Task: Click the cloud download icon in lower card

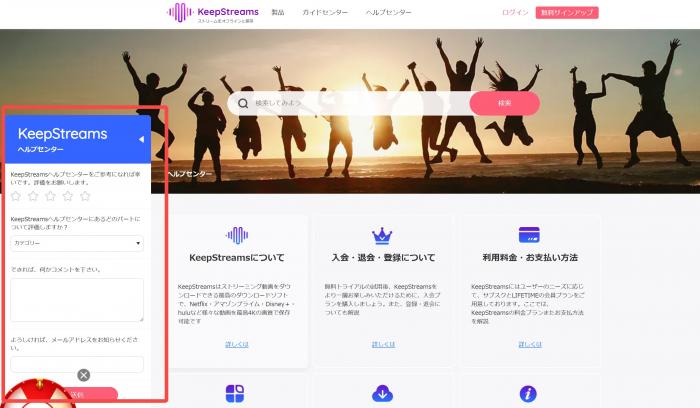Action: pyautogui.click(x=382, y=394)
